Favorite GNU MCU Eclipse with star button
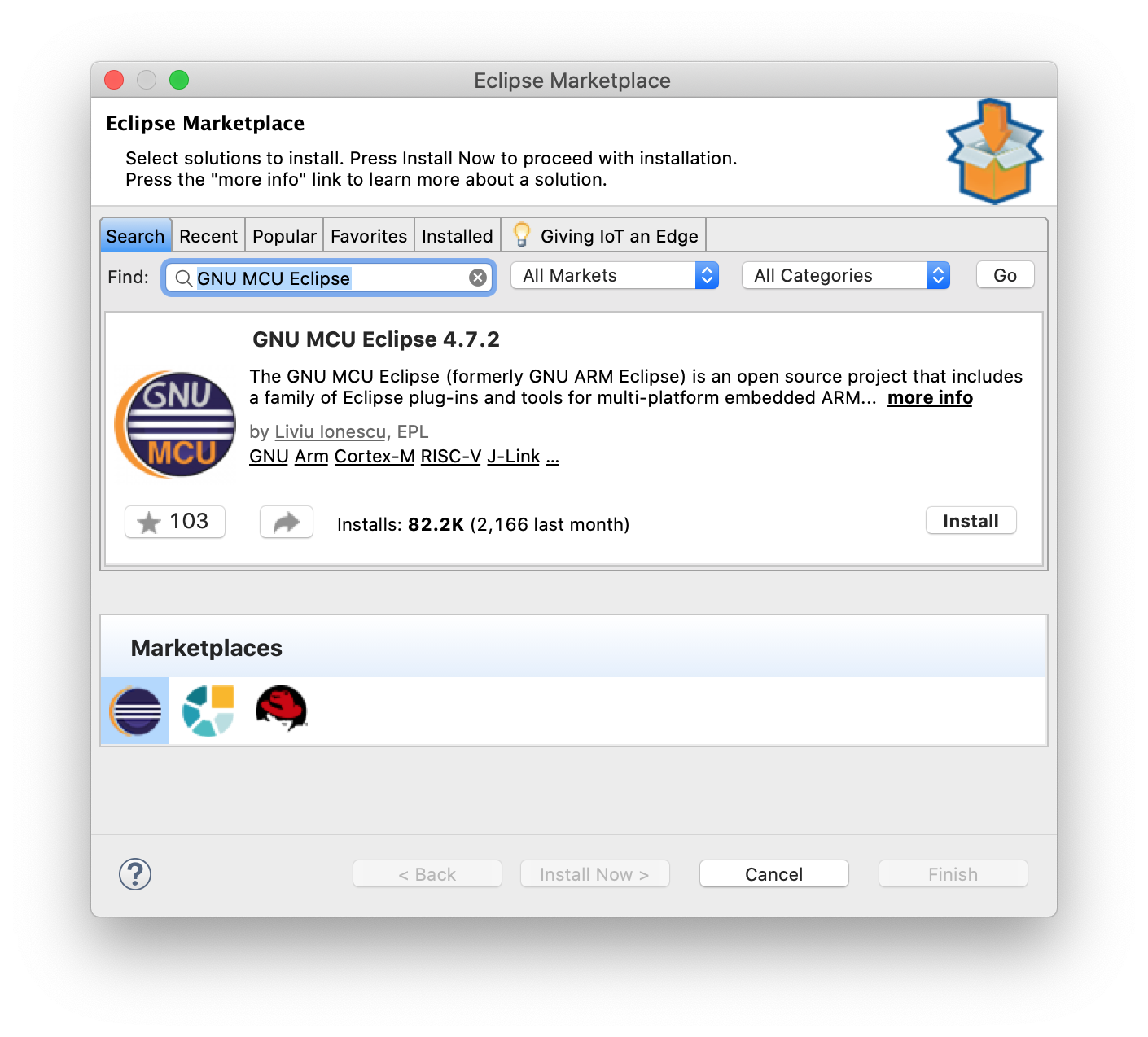 click(x=175, y=522)
